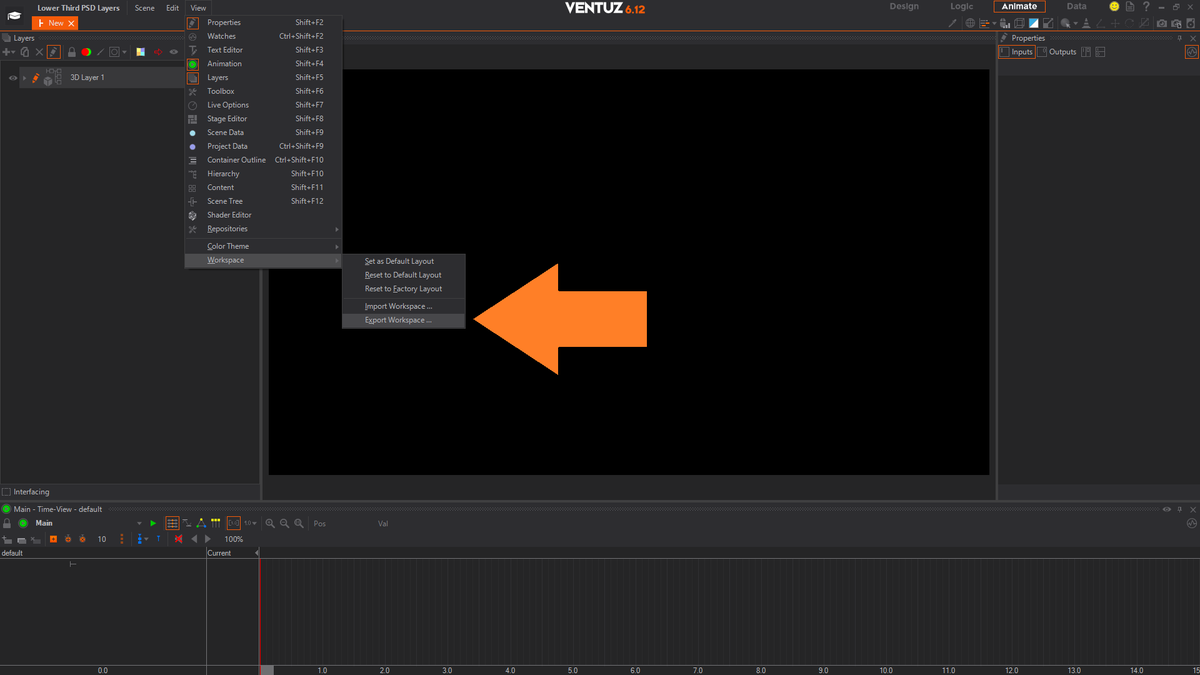Click the highlighted grid icon in timeline toolbar
The image size is (1200, 675).
click(172, 523)
